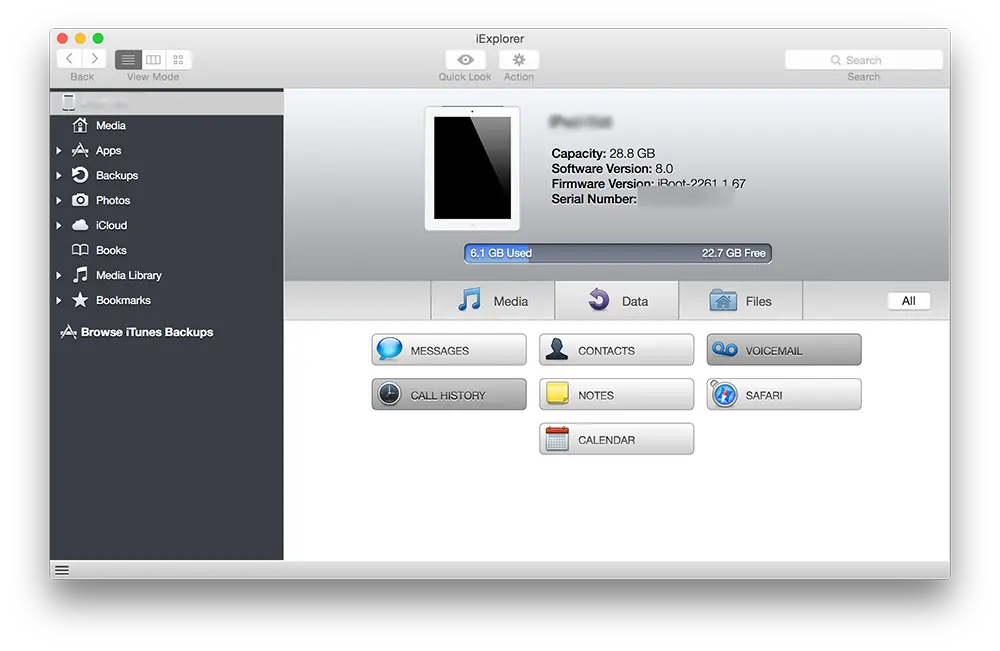Expand the Bookmarks tree item
Screen dimensions: 1000x651
pos(59,300)
